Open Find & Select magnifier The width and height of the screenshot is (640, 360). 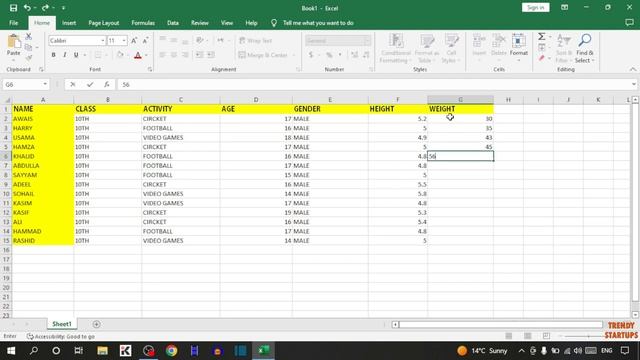[x=584, y=48]
